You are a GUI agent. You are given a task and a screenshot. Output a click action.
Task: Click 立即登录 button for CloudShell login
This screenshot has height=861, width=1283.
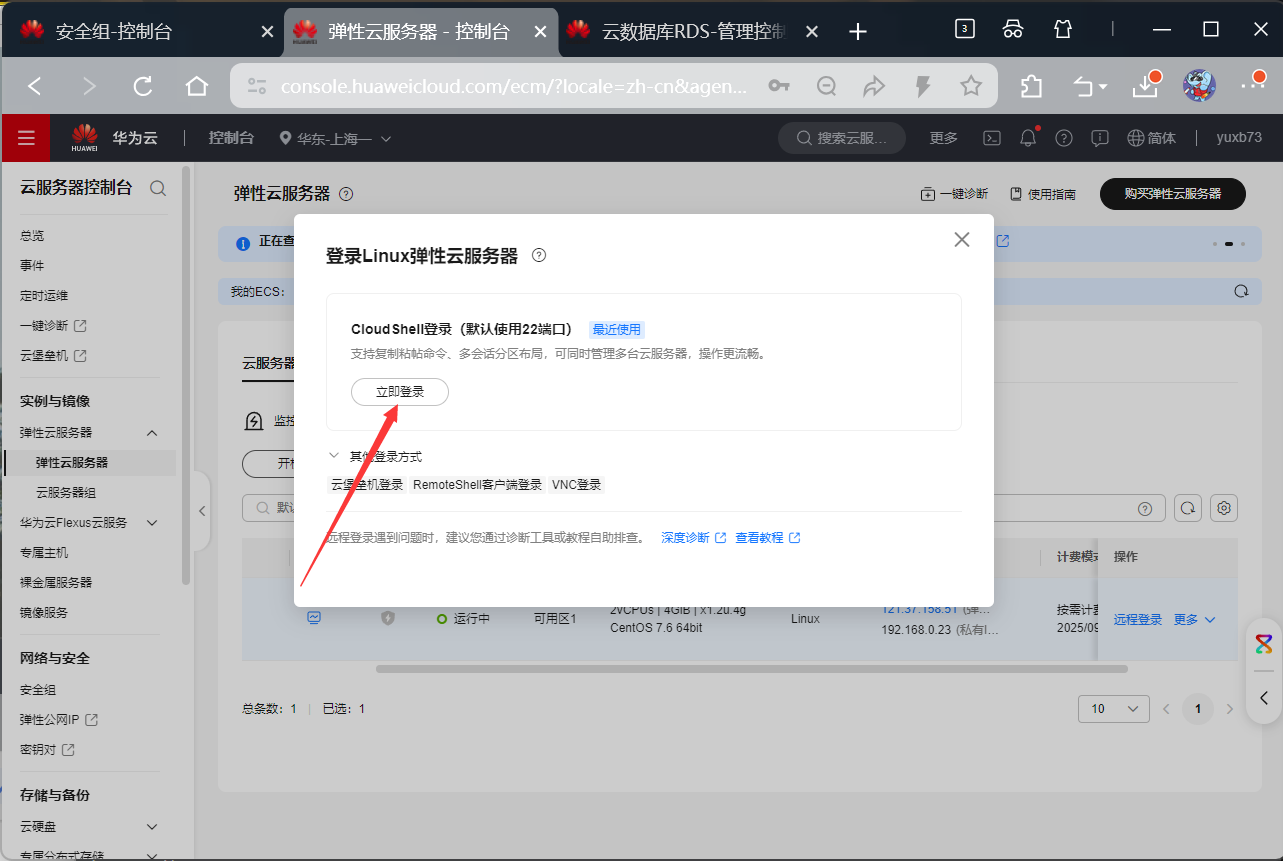pos(400,392)
